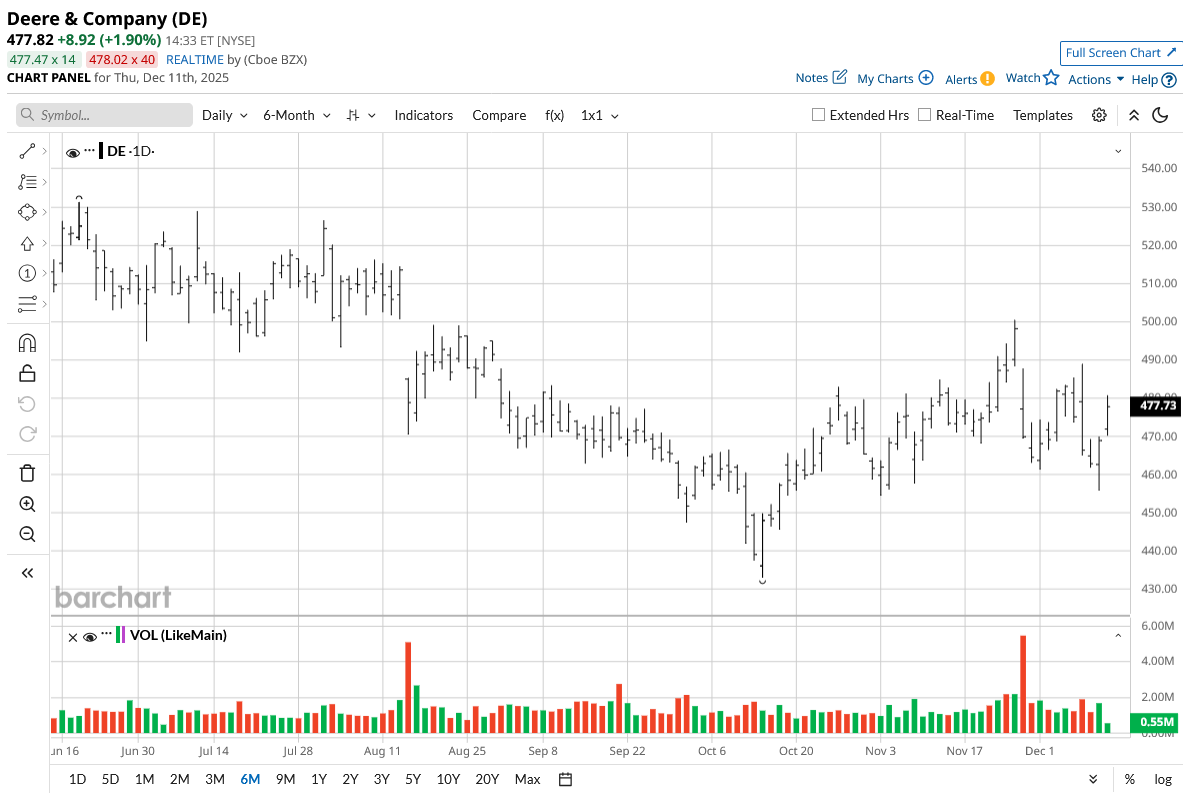Image resolution: width=1183 pixels, height=793 pixels.
Task: Open the horizontal lines tool group
Action: 27,304
